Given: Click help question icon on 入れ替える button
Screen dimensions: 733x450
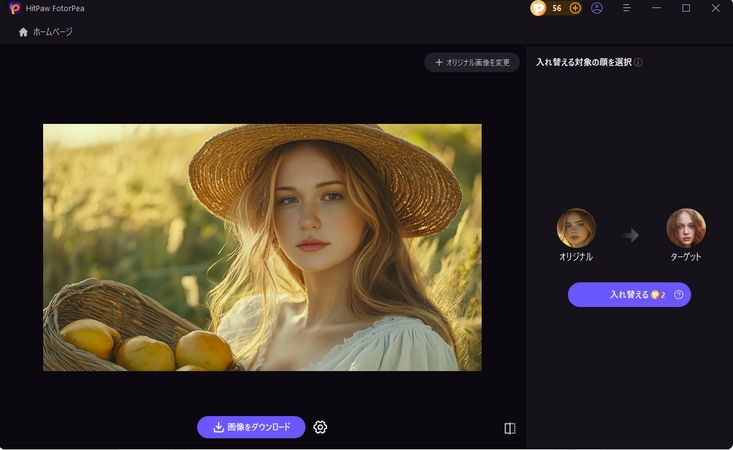Looking at the screenshot, I should [x=678, y=294].
